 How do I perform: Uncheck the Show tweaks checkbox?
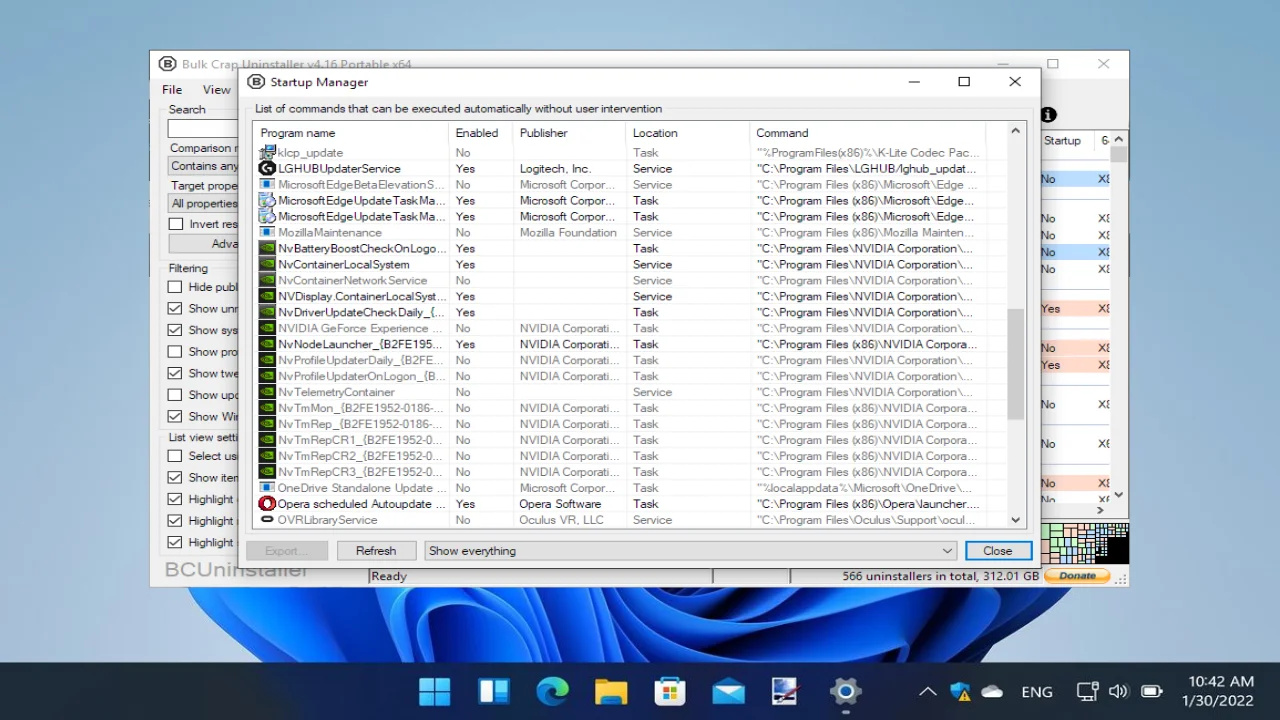175,373
